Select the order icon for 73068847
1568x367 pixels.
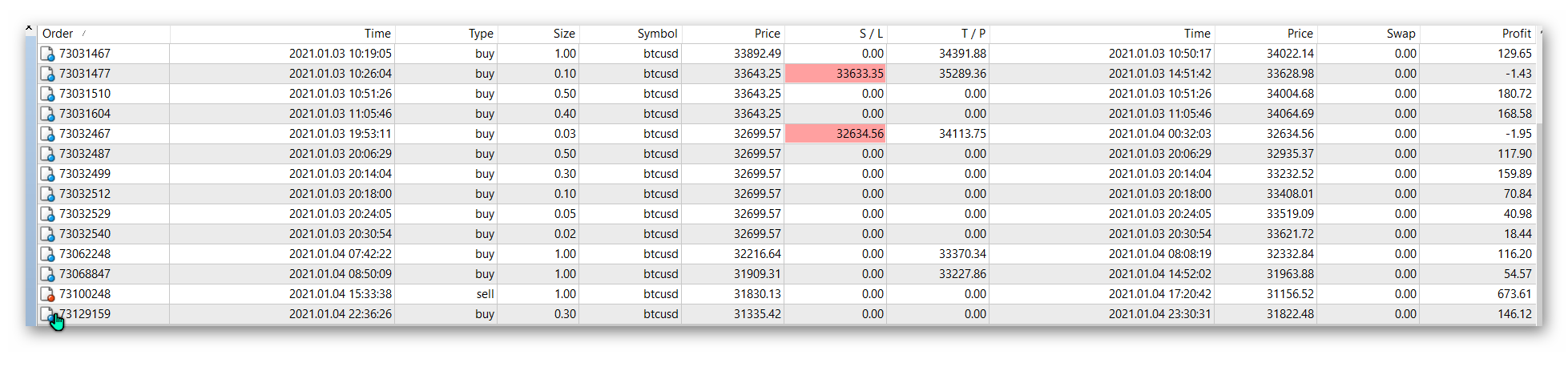pos(47,274)
